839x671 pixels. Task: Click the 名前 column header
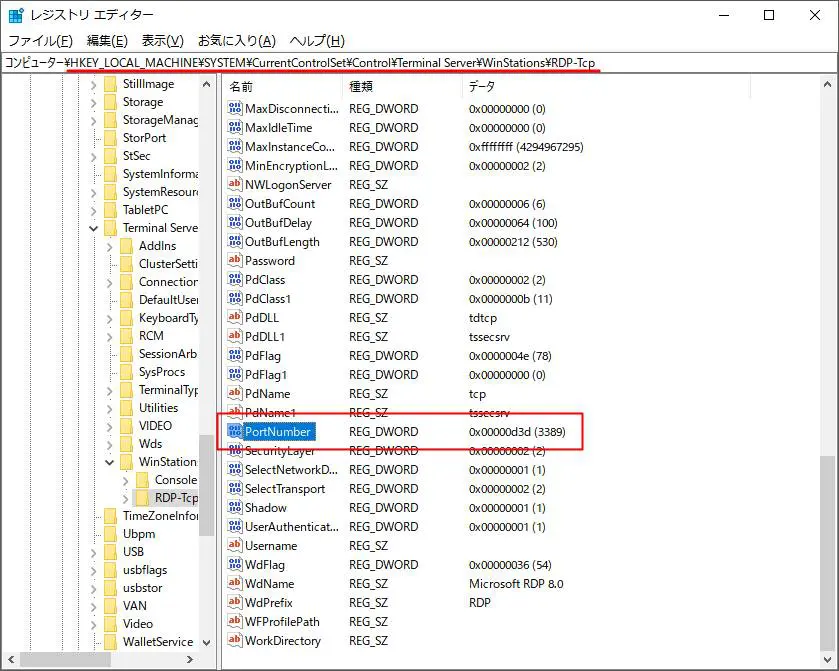(242, 87)
